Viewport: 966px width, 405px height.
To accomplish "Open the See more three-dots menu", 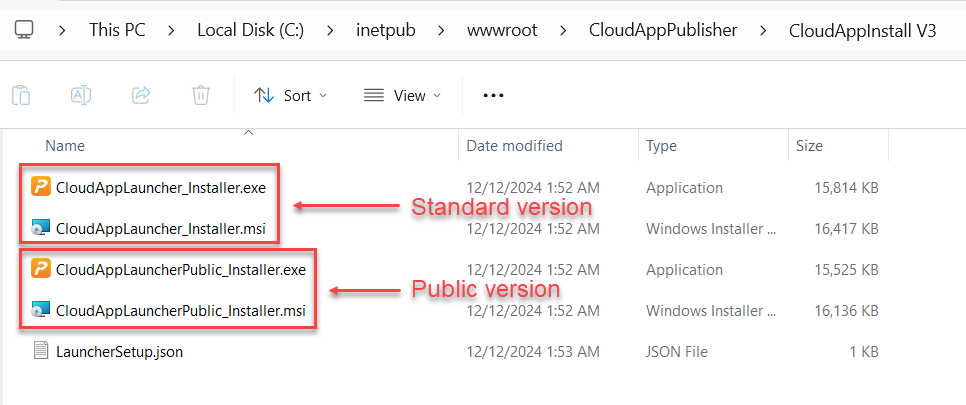I will click(493, 96).
